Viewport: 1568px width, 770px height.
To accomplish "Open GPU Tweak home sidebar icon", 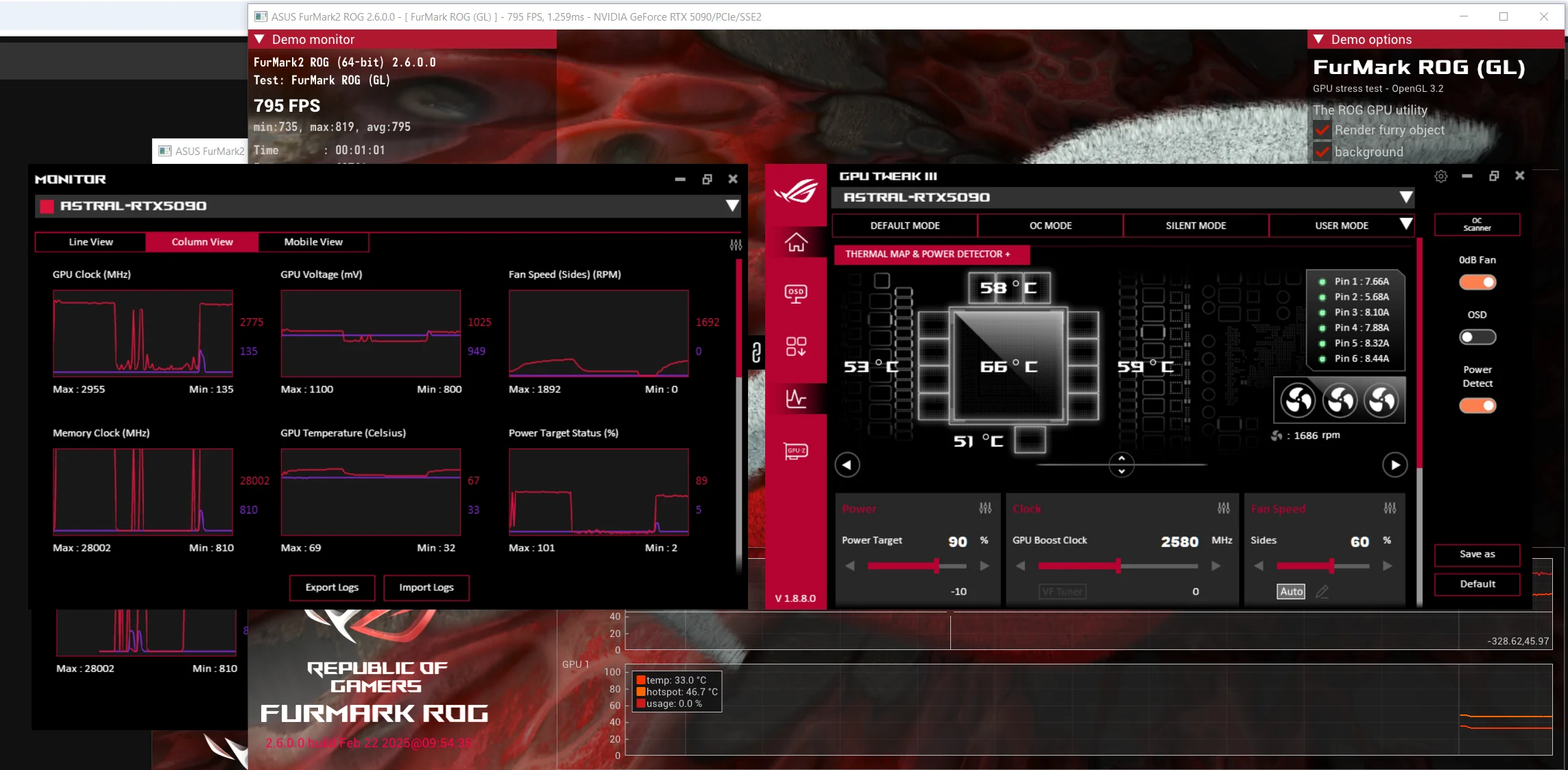I will coord(796,242).
